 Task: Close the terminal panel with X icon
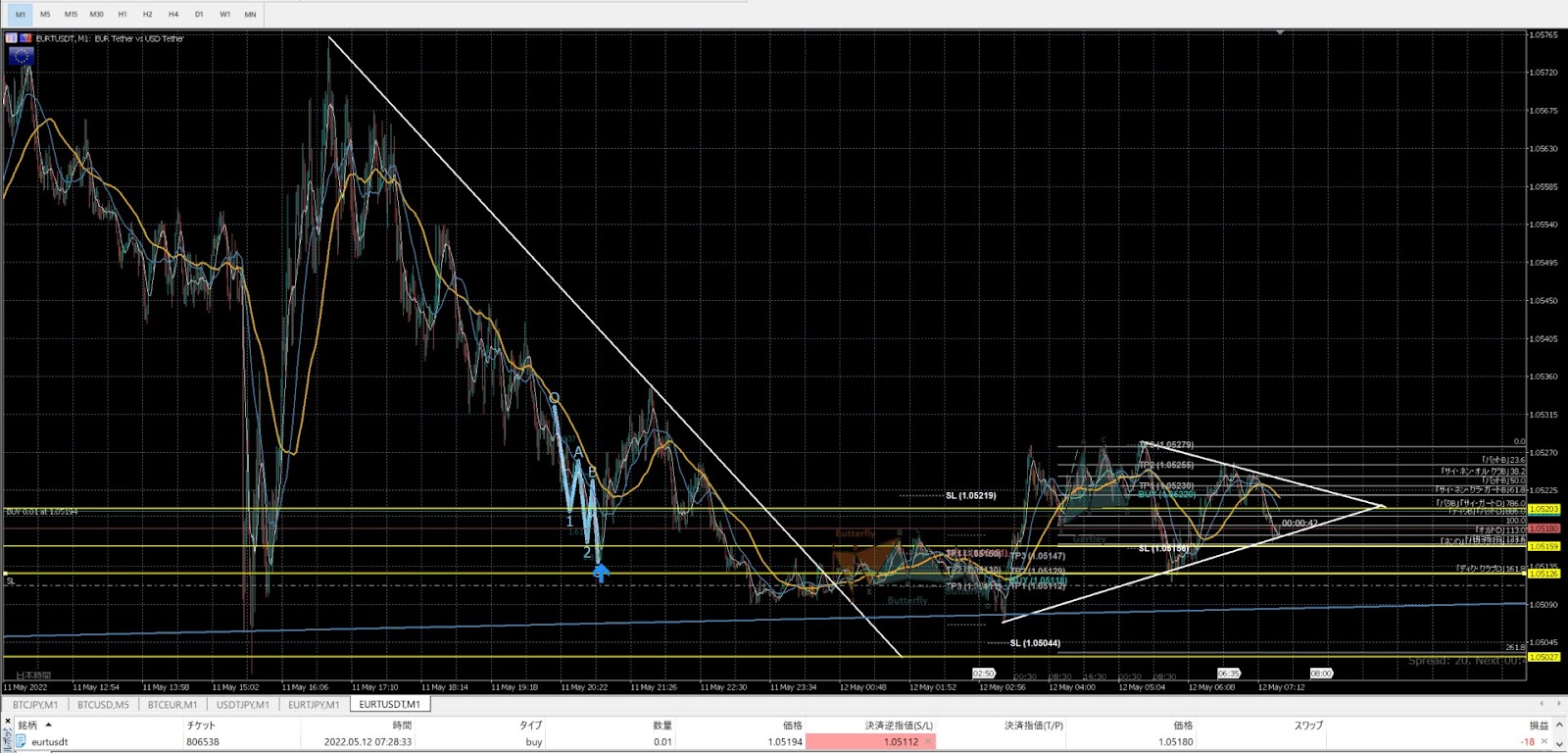tap(8, 721)
